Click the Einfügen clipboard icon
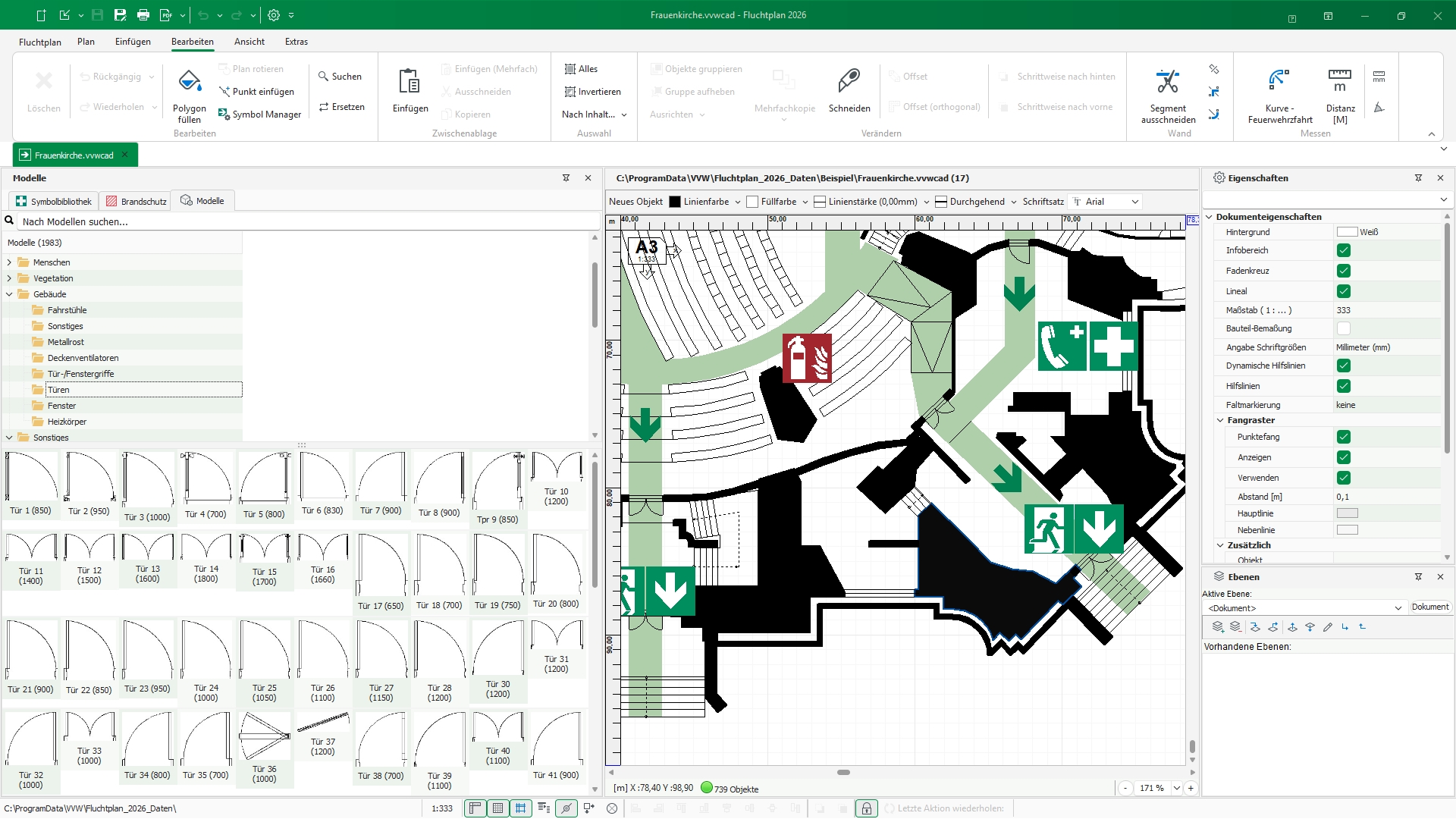The image size is (1456, 819). (x=409, y=82)
